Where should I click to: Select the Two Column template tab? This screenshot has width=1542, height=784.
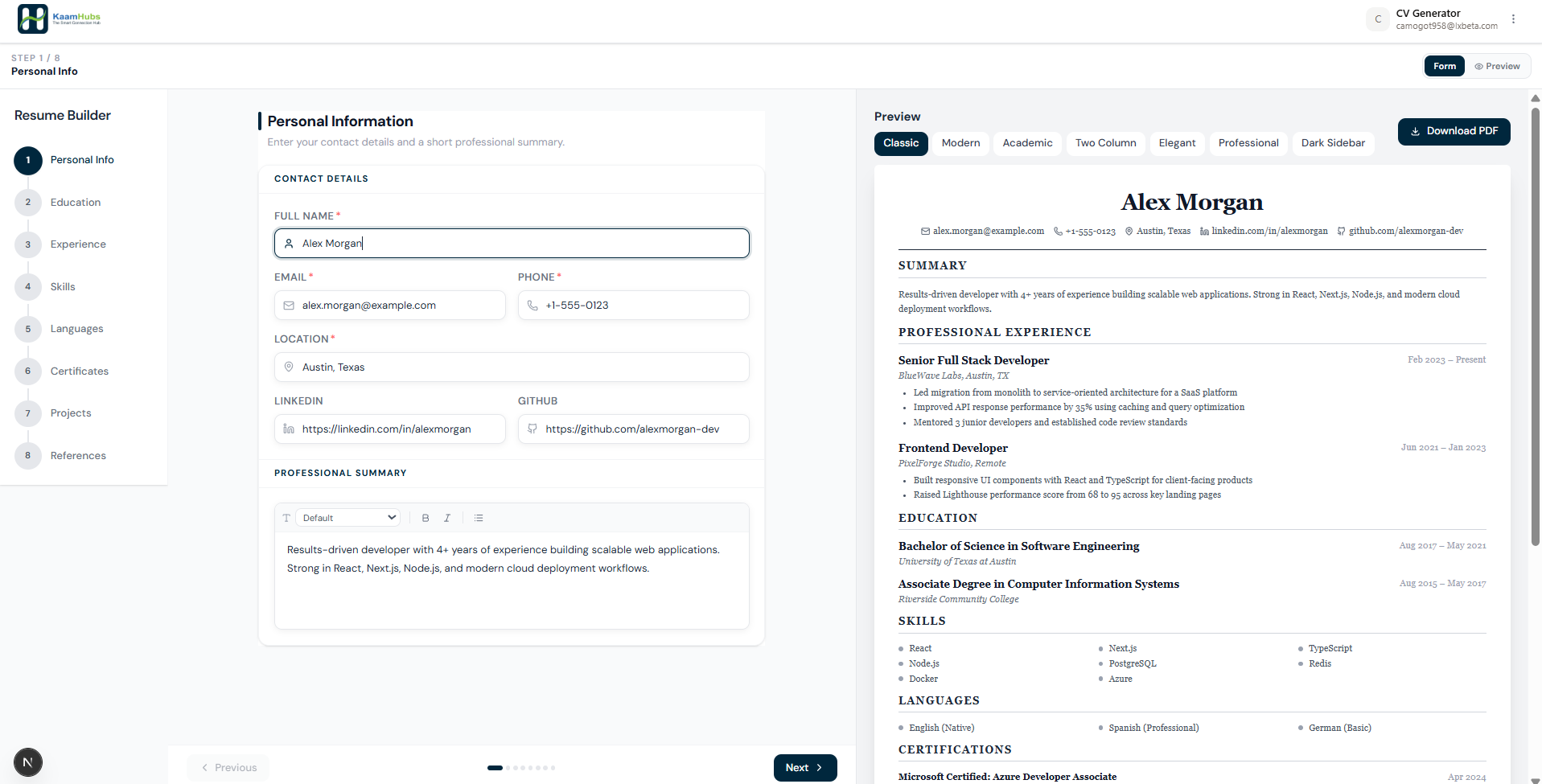tap(1105, 143)
